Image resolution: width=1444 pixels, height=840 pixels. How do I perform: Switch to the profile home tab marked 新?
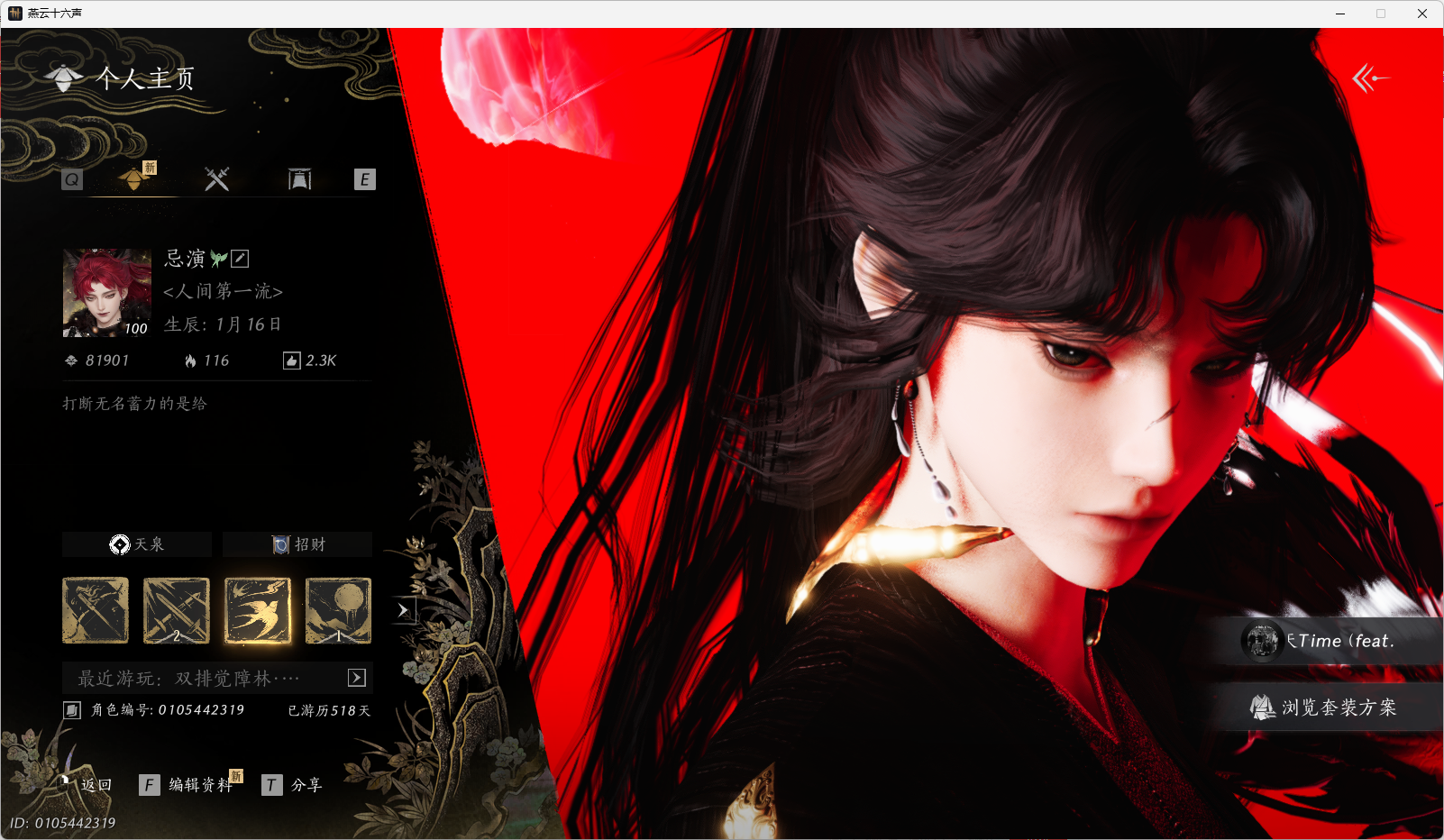[x=135, y=178]
